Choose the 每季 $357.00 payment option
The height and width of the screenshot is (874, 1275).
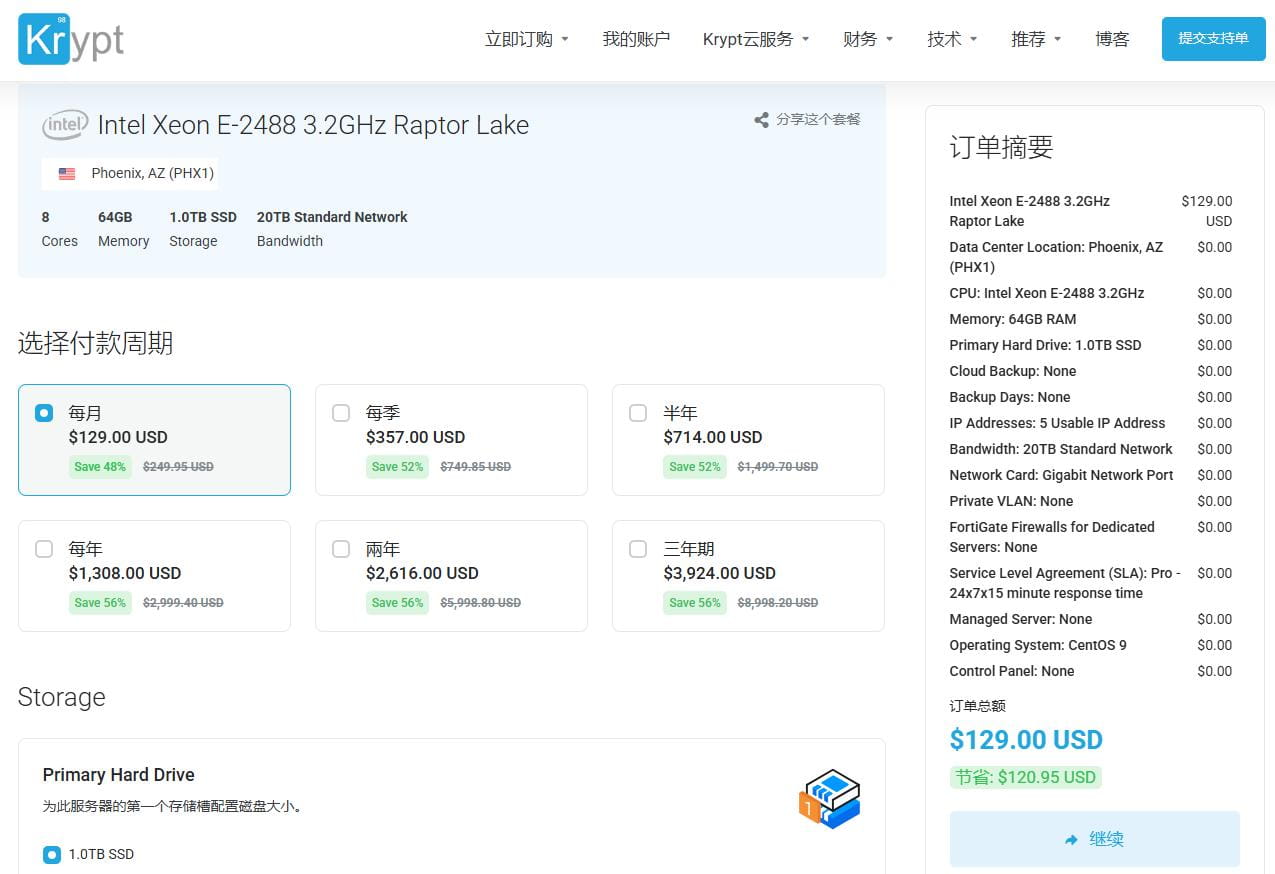click(450, 439)
